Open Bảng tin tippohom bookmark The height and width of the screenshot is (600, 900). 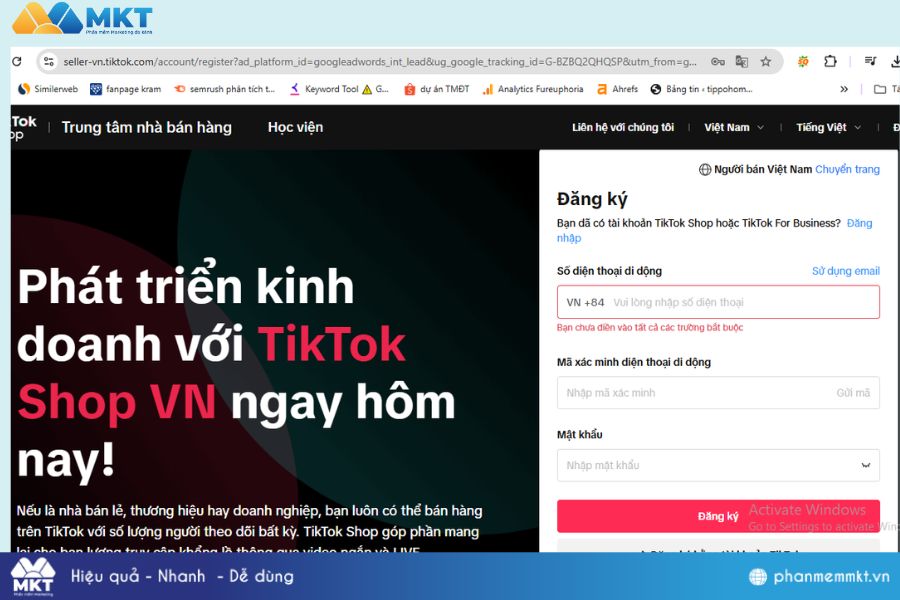[701, 89]
